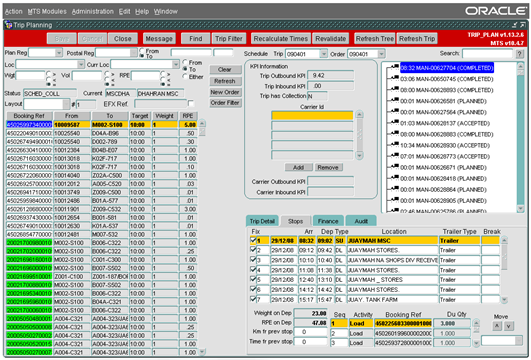
Task: Click the up arrow of the order list scrollbar
Action: click(x=202, y=123)
